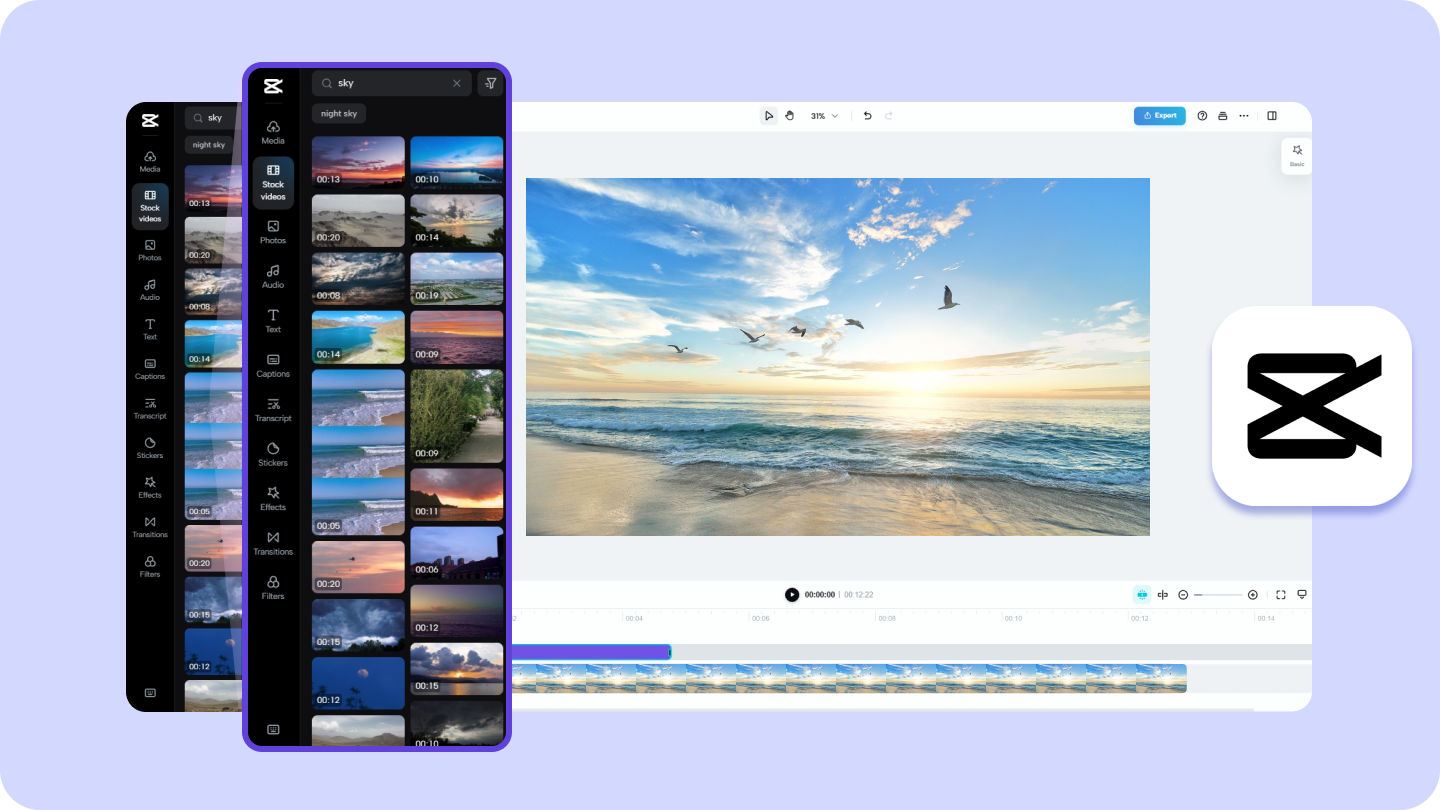Image resolution: width=1440 pixels, height=810 pixels.
Task: Open the filter funnel icon beside search
Action: tap(490, 83)
